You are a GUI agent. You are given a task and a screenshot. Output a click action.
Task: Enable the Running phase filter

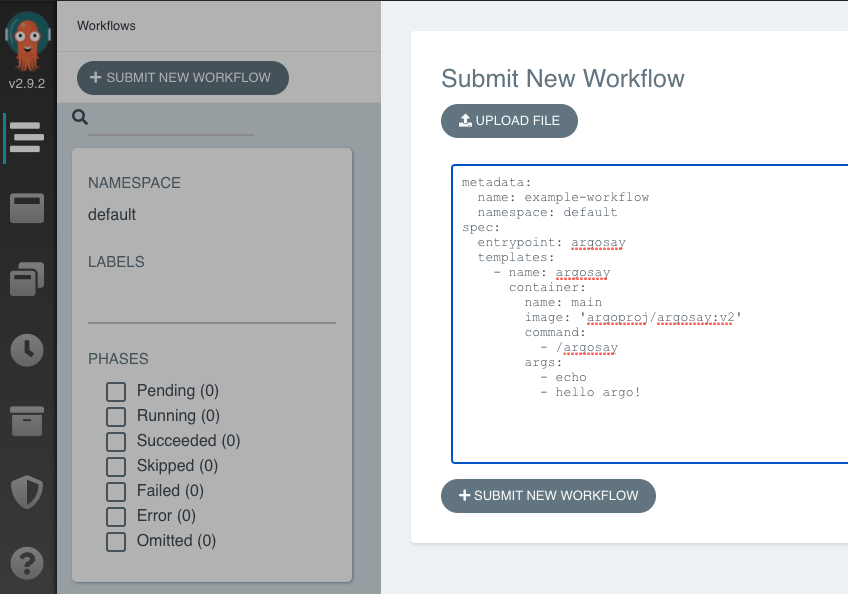[116, 416]
